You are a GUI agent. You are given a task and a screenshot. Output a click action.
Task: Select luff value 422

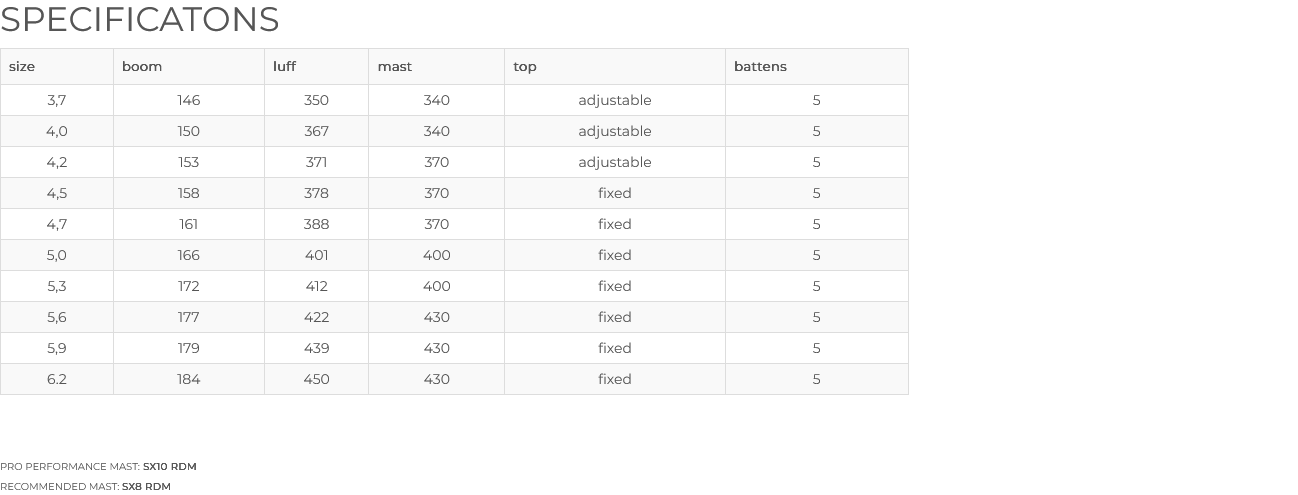coord(316,317)
